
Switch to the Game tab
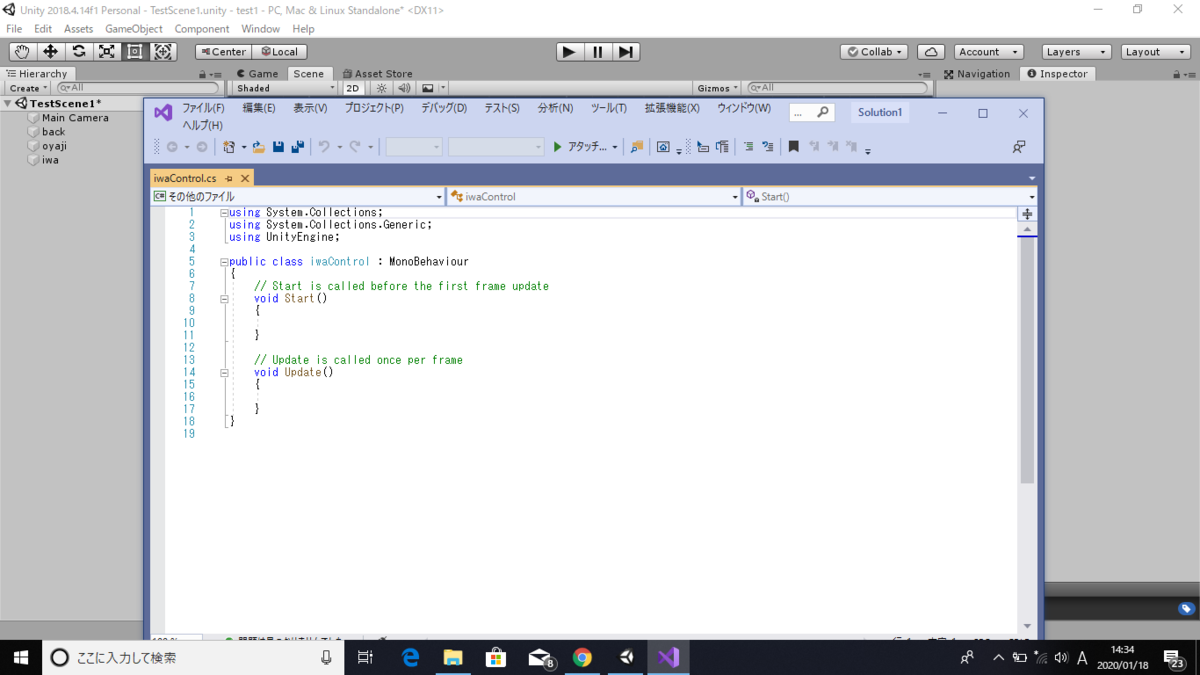258,74
